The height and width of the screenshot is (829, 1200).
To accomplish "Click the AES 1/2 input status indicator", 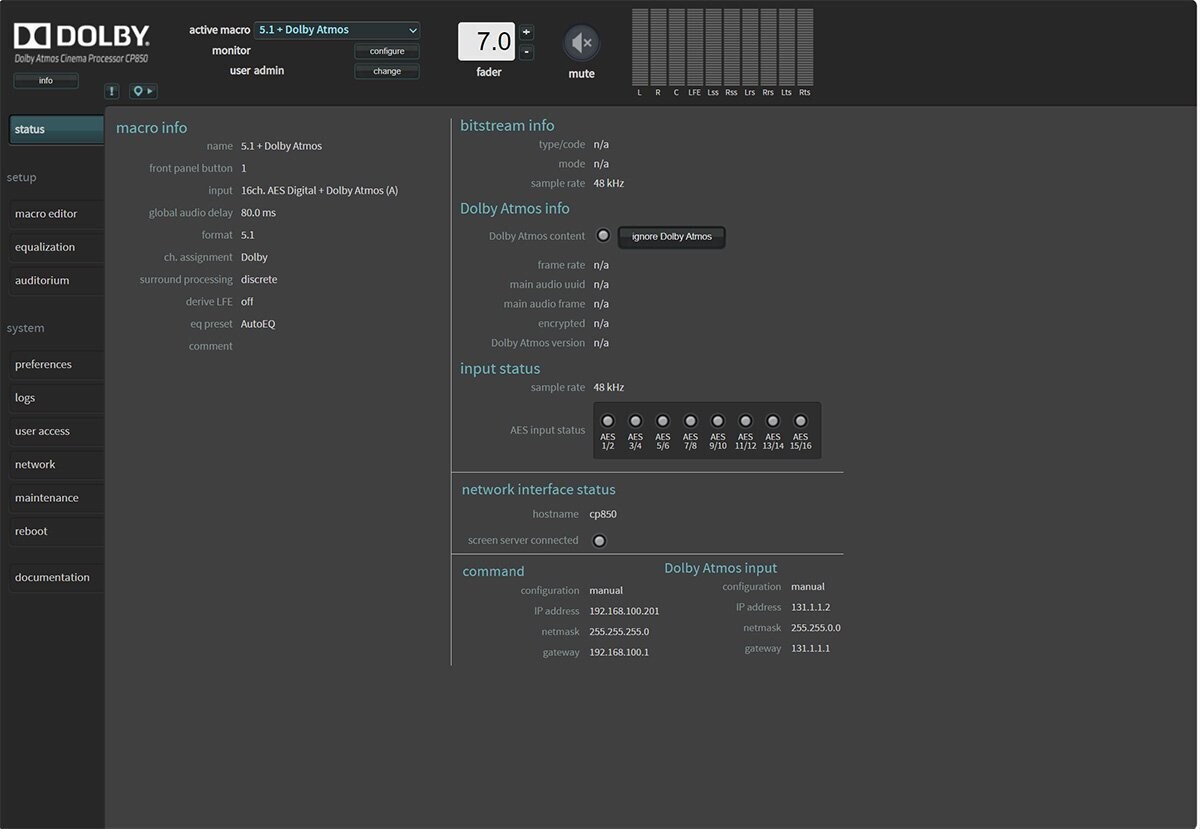I will point(608,421).
